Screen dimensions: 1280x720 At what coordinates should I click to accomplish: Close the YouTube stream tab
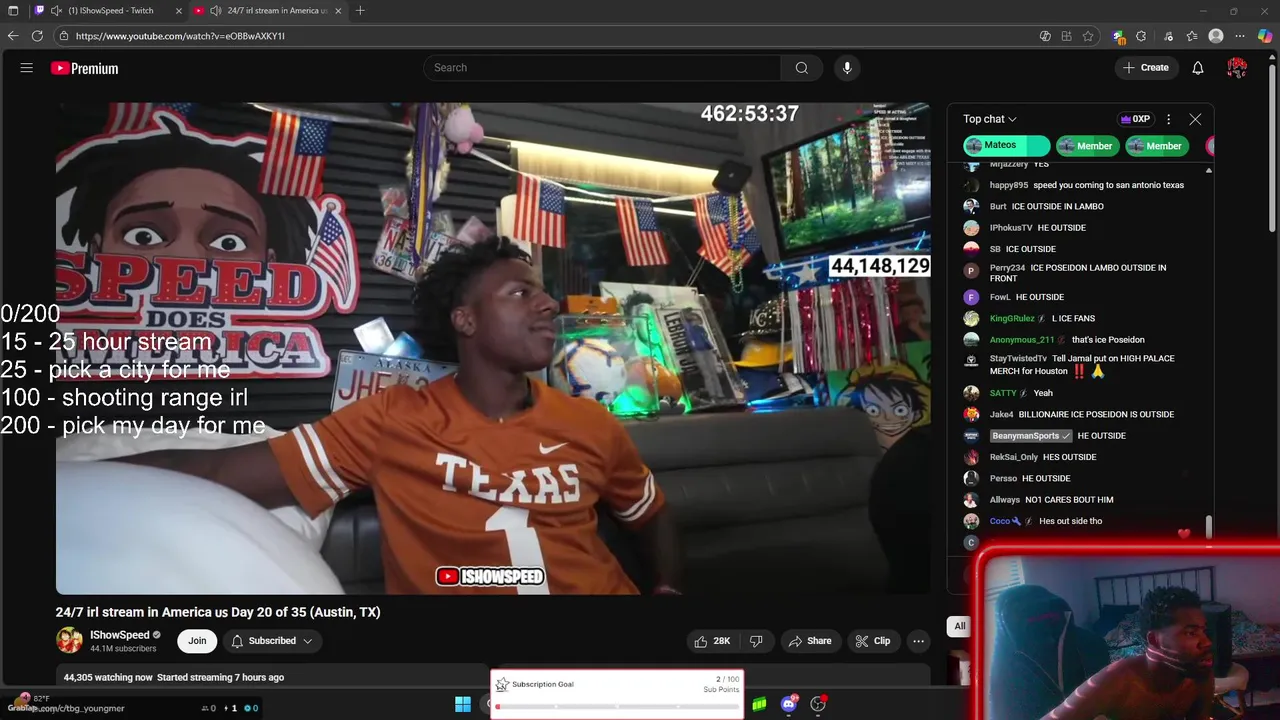[338, 10]
